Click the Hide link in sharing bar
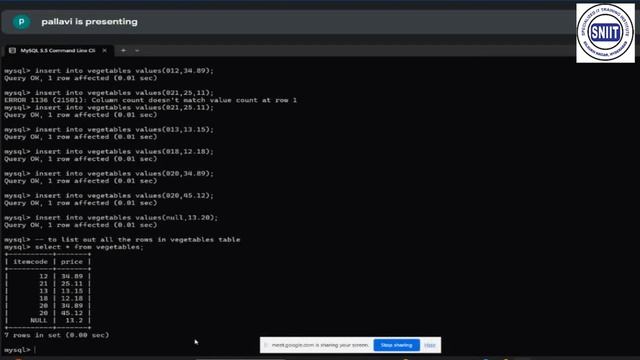Image resolution: width=640 pixels, height=360 pixels. click(430, 345)
